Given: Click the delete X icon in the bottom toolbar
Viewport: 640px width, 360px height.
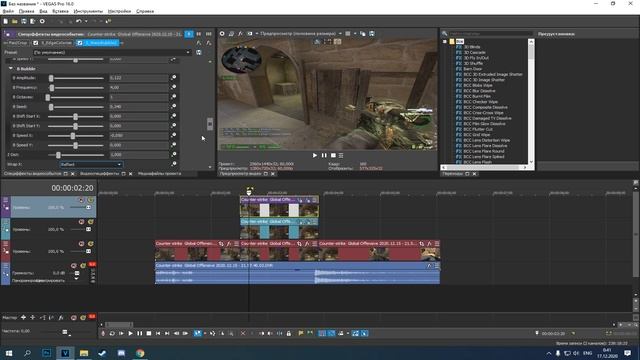Looking at the screenshot, I should 243,333.
